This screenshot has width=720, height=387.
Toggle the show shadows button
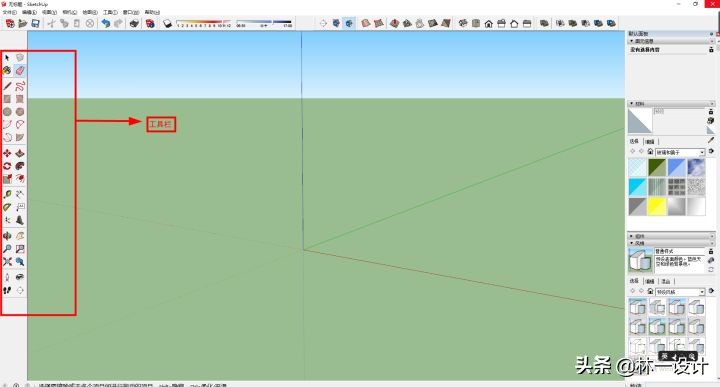(168, 23)
